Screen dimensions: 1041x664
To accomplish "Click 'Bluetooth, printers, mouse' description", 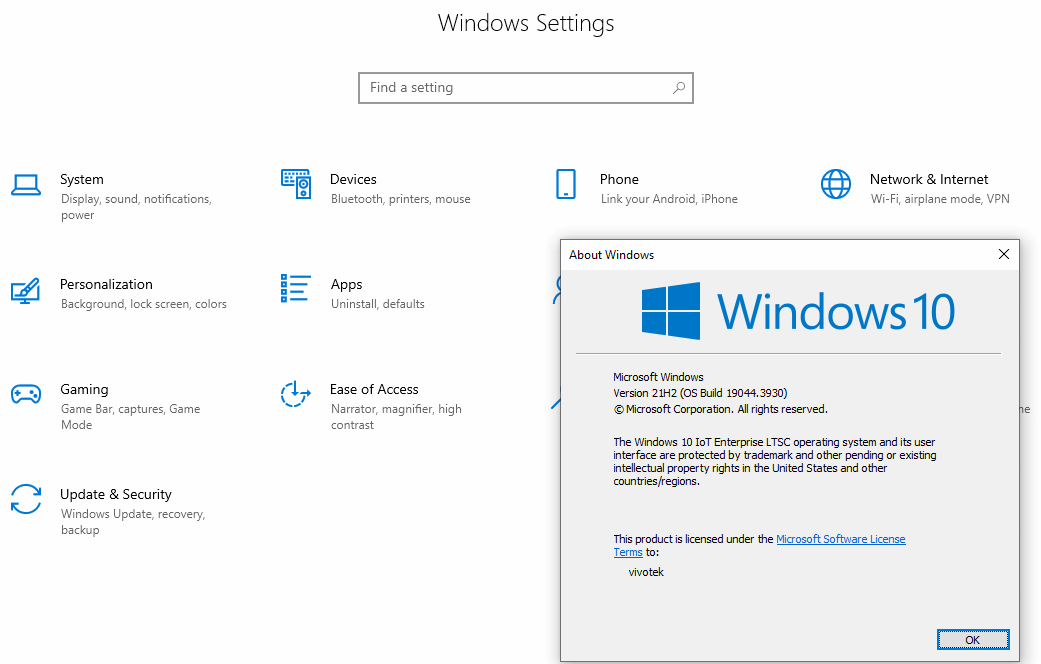I will coord(401,199).
